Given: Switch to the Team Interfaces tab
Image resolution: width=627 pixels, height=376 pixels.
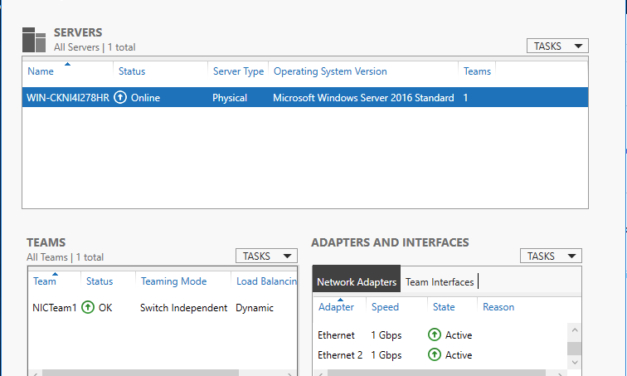Looking at the screenshot, I should coord(439,282).
